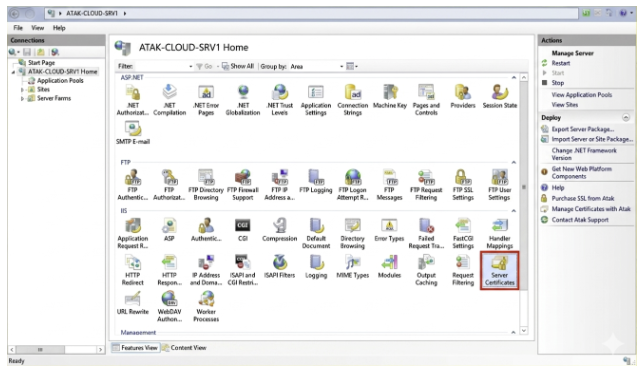Image resolution: width=643 pixels, height=373 pixels.
Task: Open FTP Authentication feature
Action: tap(132, 185)
